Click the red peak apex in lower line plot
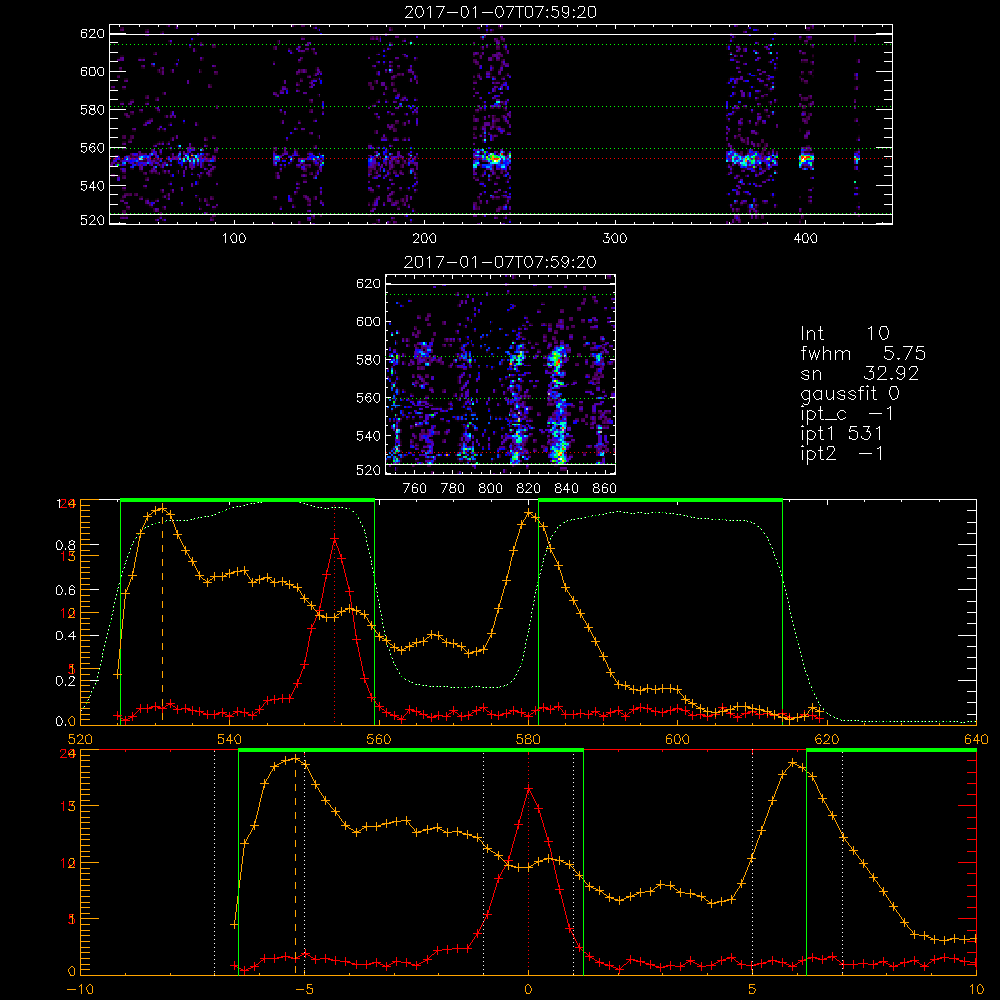This screenshot has height=1000, width=1000. coord(528,789)
